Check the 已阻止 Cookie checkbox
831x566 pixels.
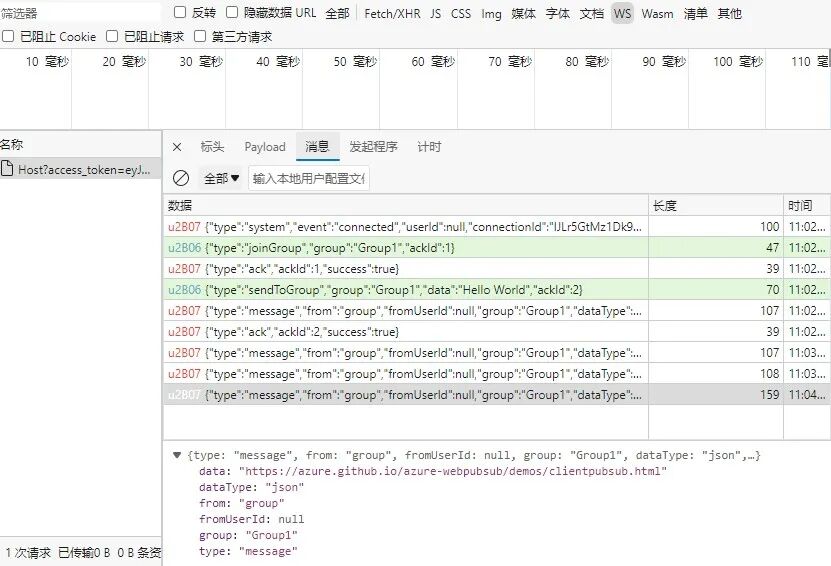coord(8,36)
